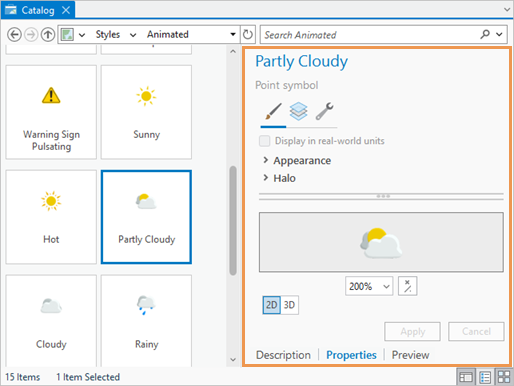Screen dimensions: 514x386
Task: Enable Display in real-world units
Action: point(265,141)
